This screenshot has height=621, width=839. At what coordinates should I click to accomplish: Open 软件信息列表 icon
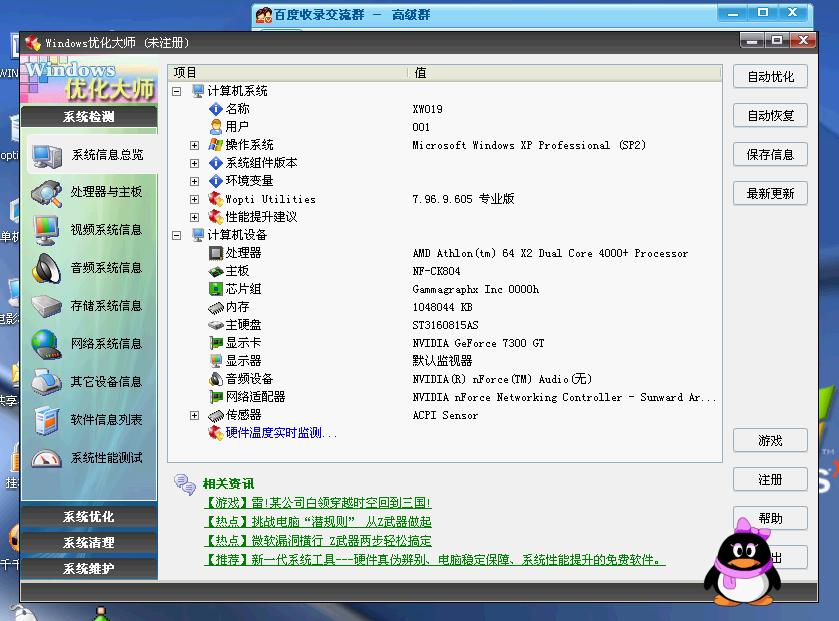pyautogui.click(x=46, y=420)
